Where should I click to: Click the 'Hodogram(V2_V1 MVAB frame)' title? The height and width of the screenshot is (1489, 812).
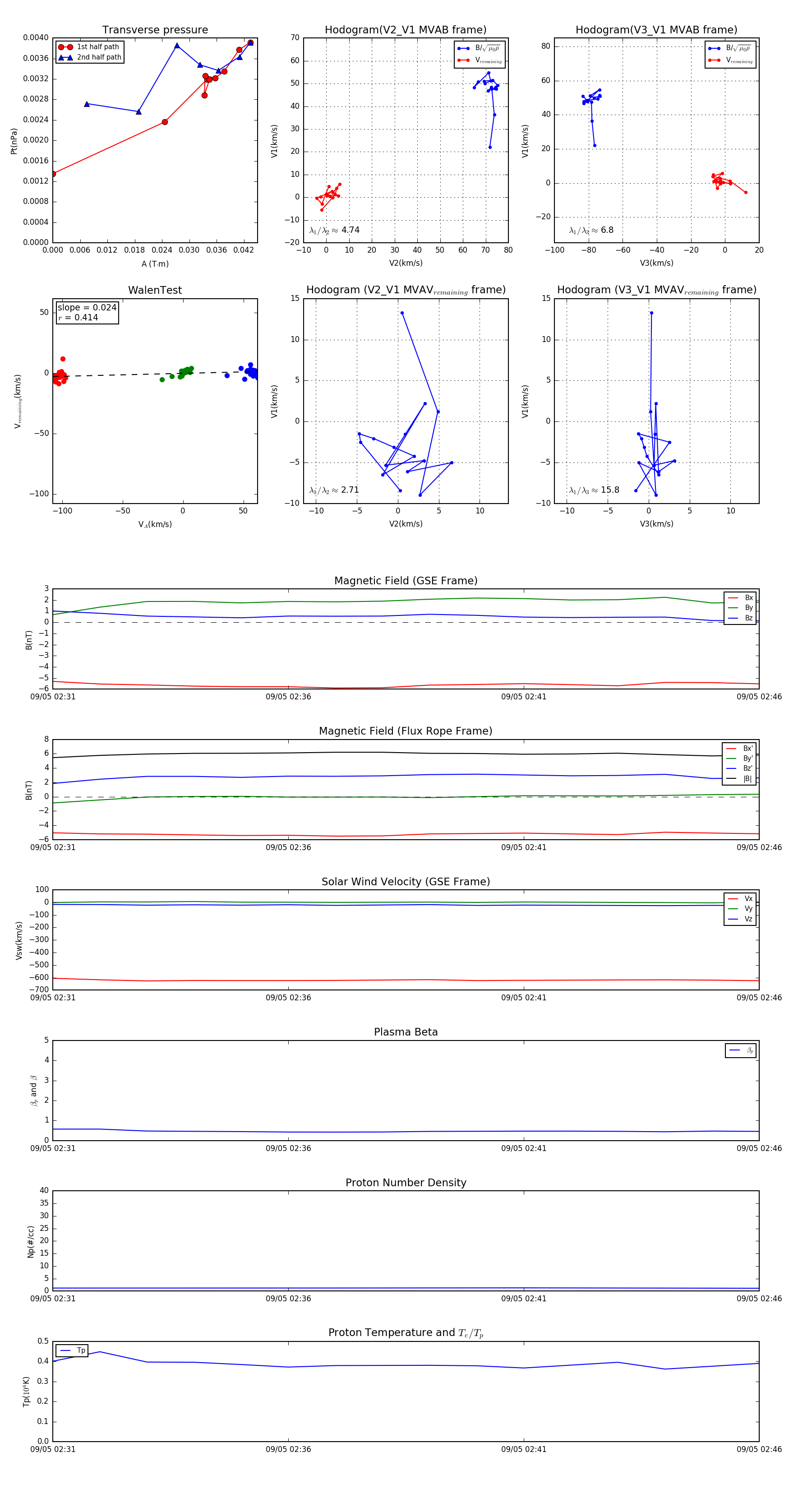(x=406, y=30)
